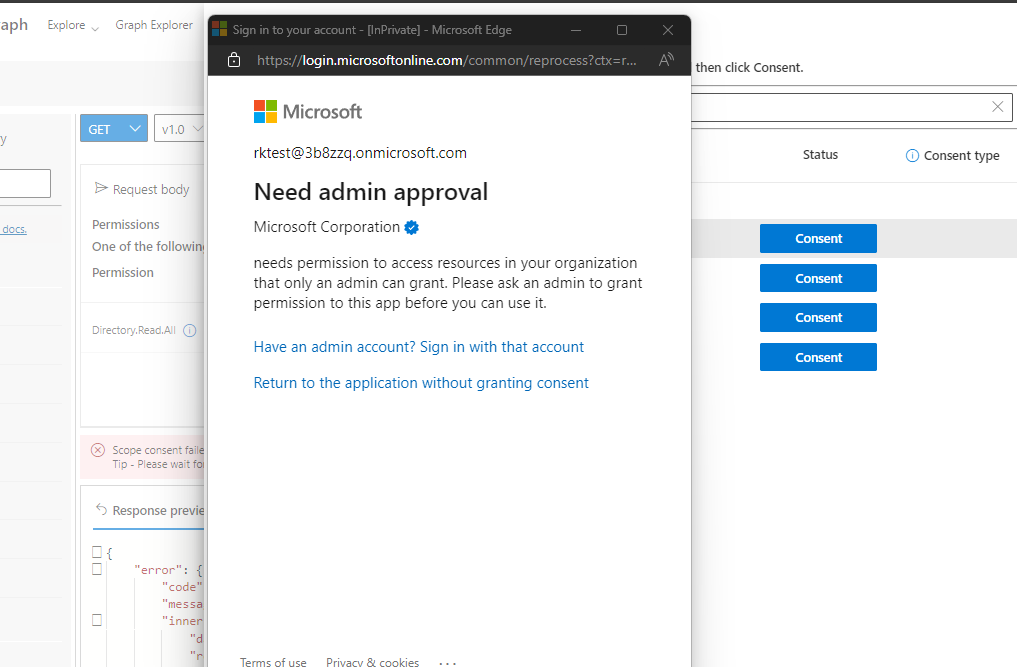This screenshot has width=1017, height=667.
Task: Click the scope consent failed error icon
Action: 97,449
